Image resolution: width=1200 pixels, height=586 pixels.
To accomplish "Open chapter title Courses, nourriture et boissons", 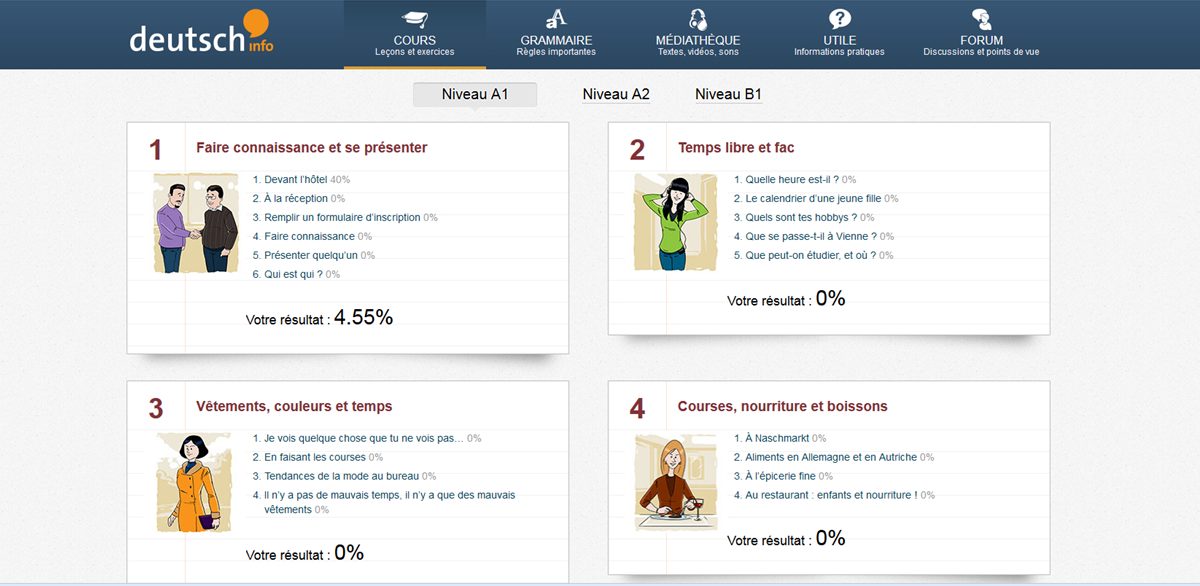I will tap(783, 407).
